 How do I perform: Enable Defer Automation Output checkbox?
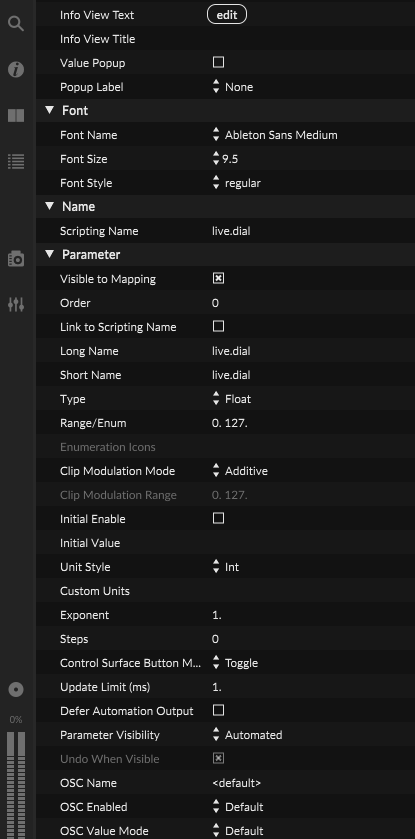[x=218, y=711]
